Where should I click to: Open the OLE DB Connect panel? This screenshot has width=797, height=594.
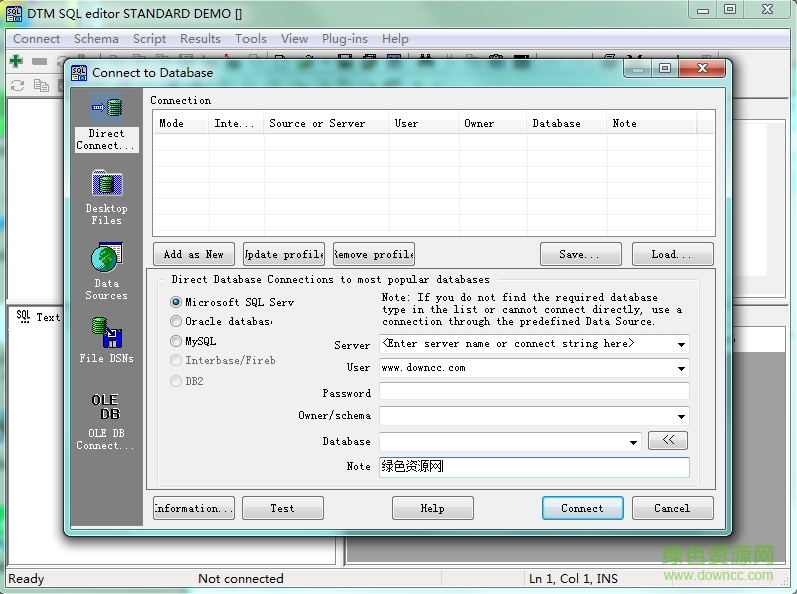106,422
